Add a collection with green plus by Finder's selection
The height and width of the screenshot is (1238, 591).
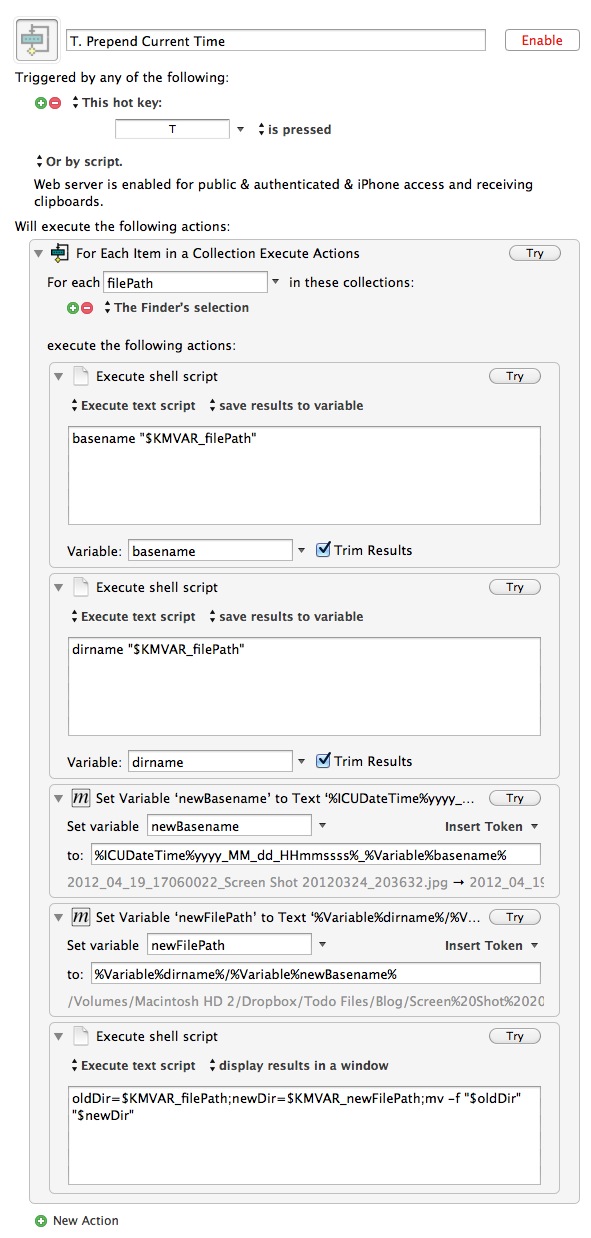click(73, 308)
